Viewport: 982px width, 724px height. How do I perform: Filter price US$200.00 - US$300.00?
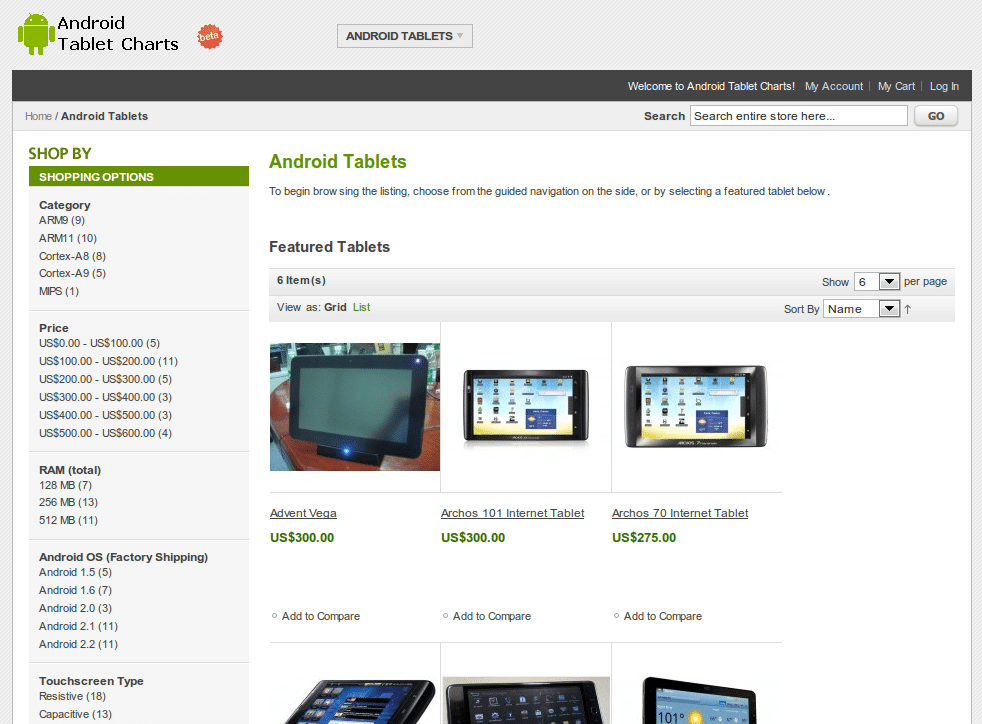point(105,380)
